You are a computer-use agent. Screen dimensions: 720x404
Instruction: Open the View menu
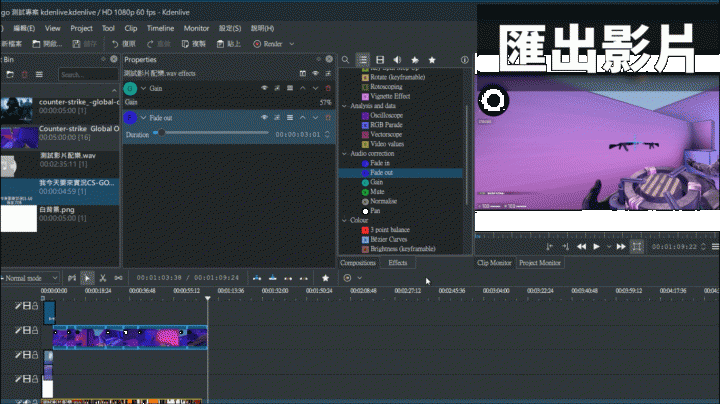pyautogui.click(x=52, y=28)
